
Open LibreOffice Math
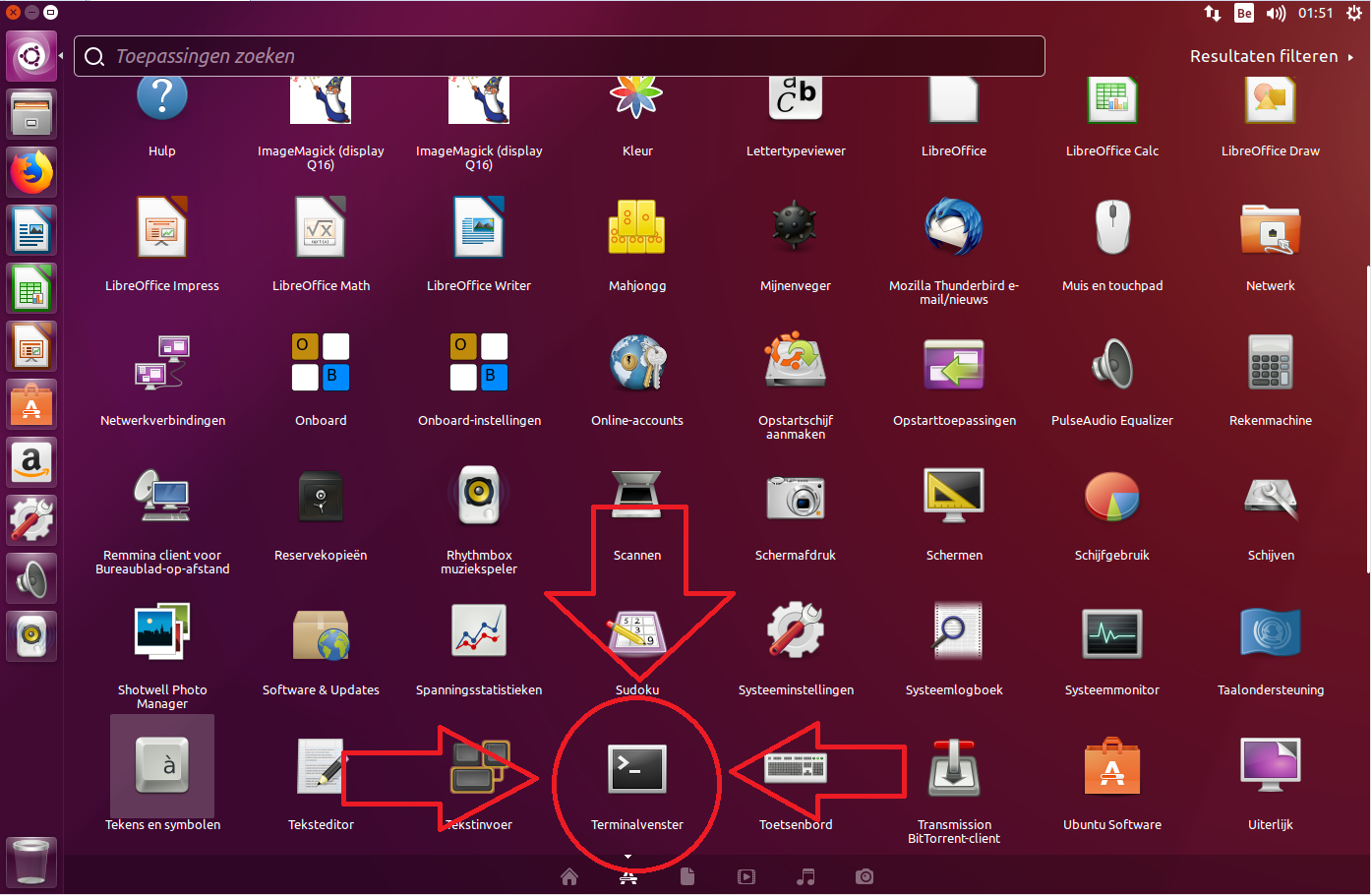[x=321, y=227]
